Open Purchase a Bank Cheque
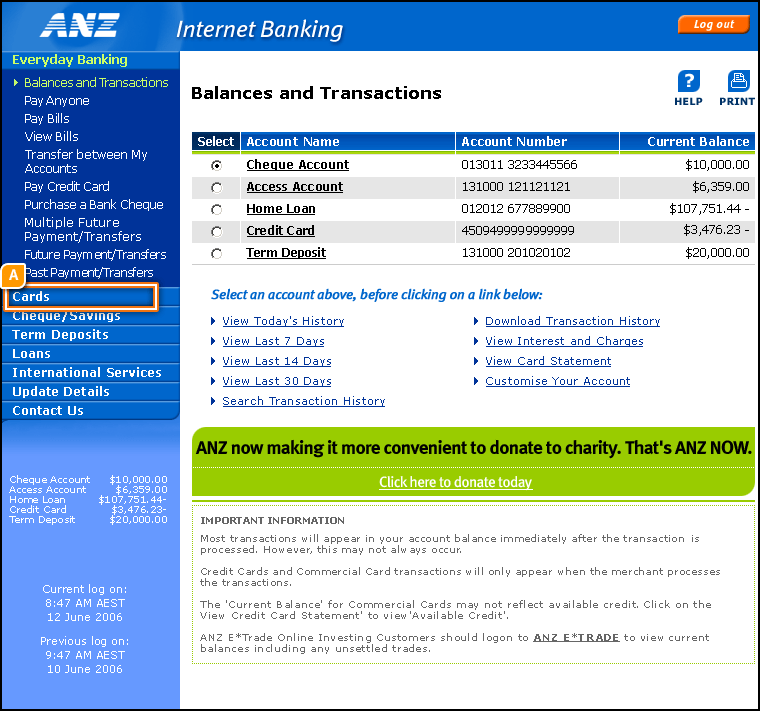Screen dimensions: 760x711 94,205
